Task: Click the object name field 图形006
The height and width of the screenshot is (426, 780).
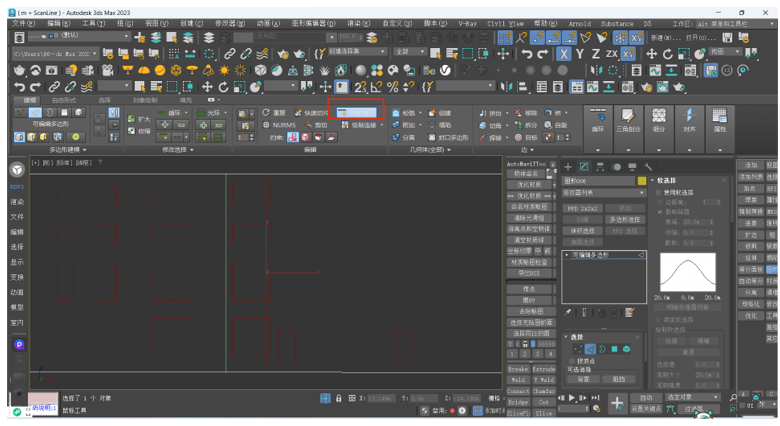Action: click(598, 181)
